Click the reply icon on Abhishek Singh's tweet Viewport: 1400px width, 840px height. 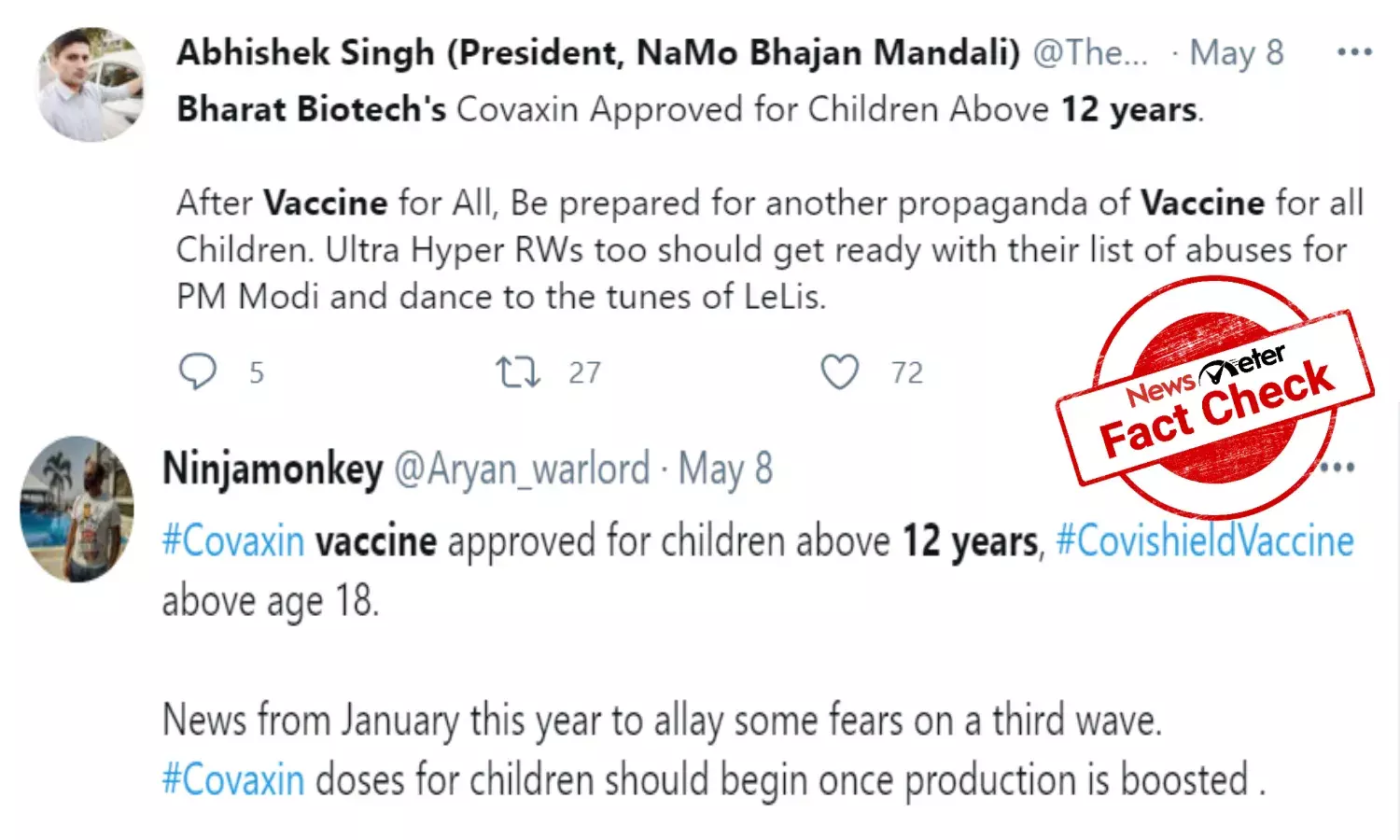197,371
